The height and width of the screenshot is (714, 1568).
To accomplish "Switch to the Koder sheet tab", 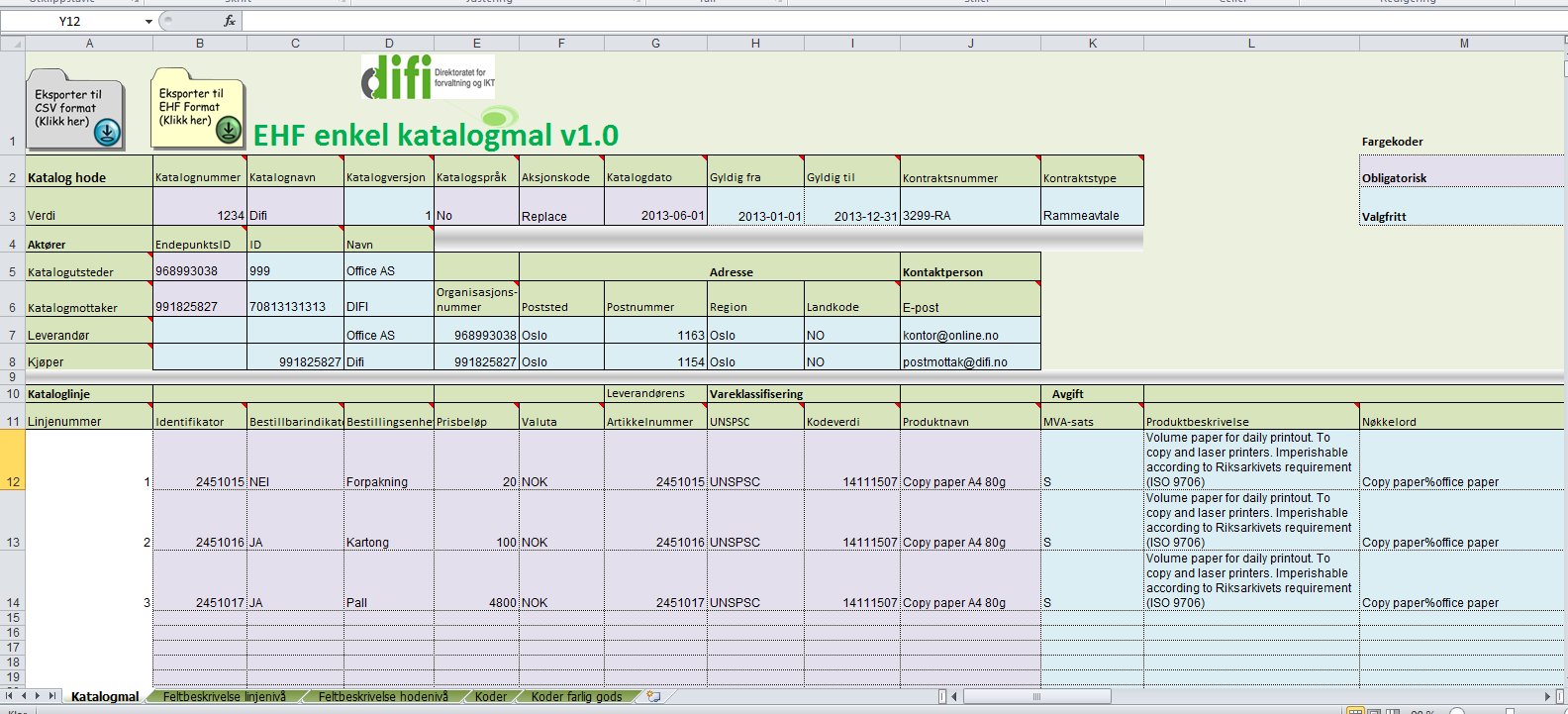I will 491,696.
